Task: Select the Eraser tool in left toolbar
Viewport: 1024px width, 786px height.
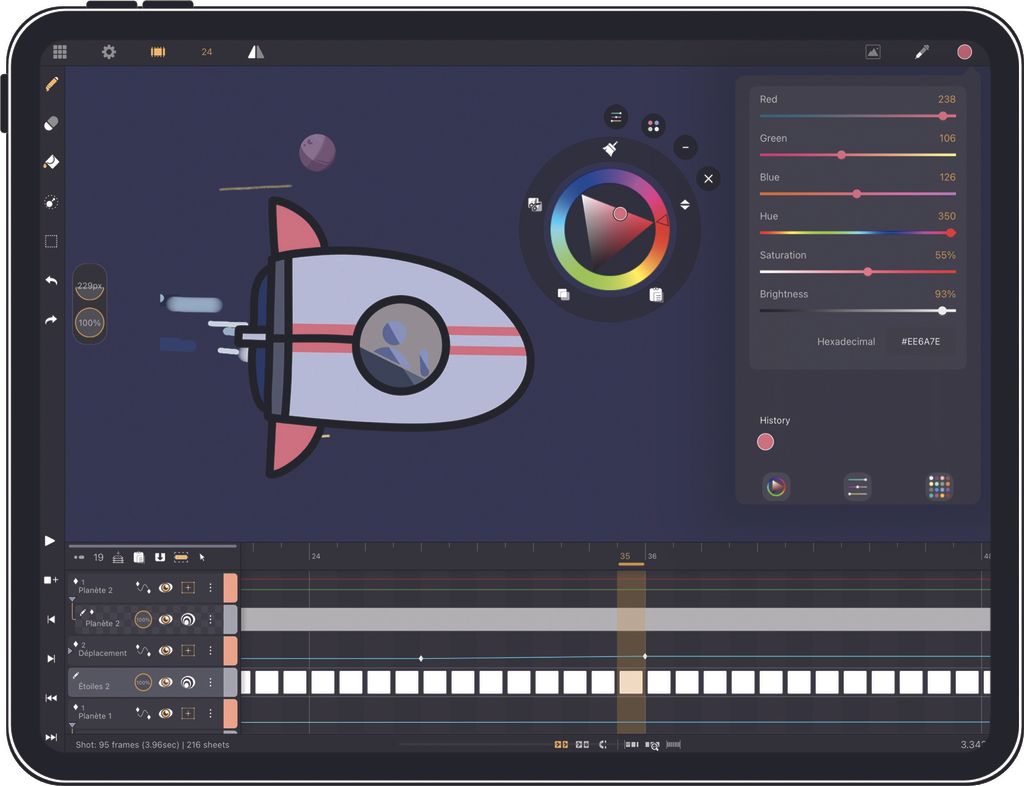Action: pos(51,122)
